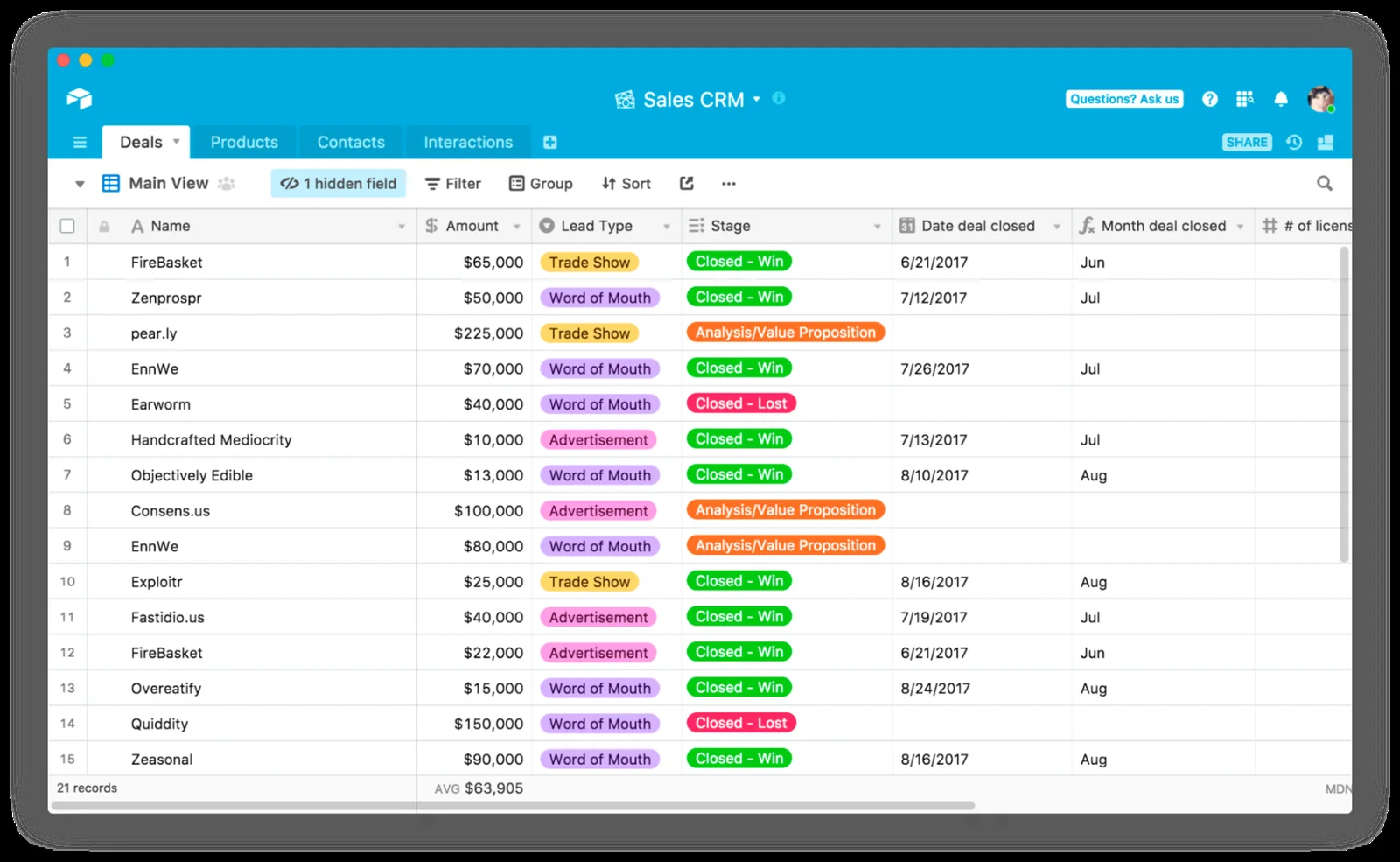Switch to the Interactions tab
The width and height of the screenshot is (1400, 862).
coord(468,142)
